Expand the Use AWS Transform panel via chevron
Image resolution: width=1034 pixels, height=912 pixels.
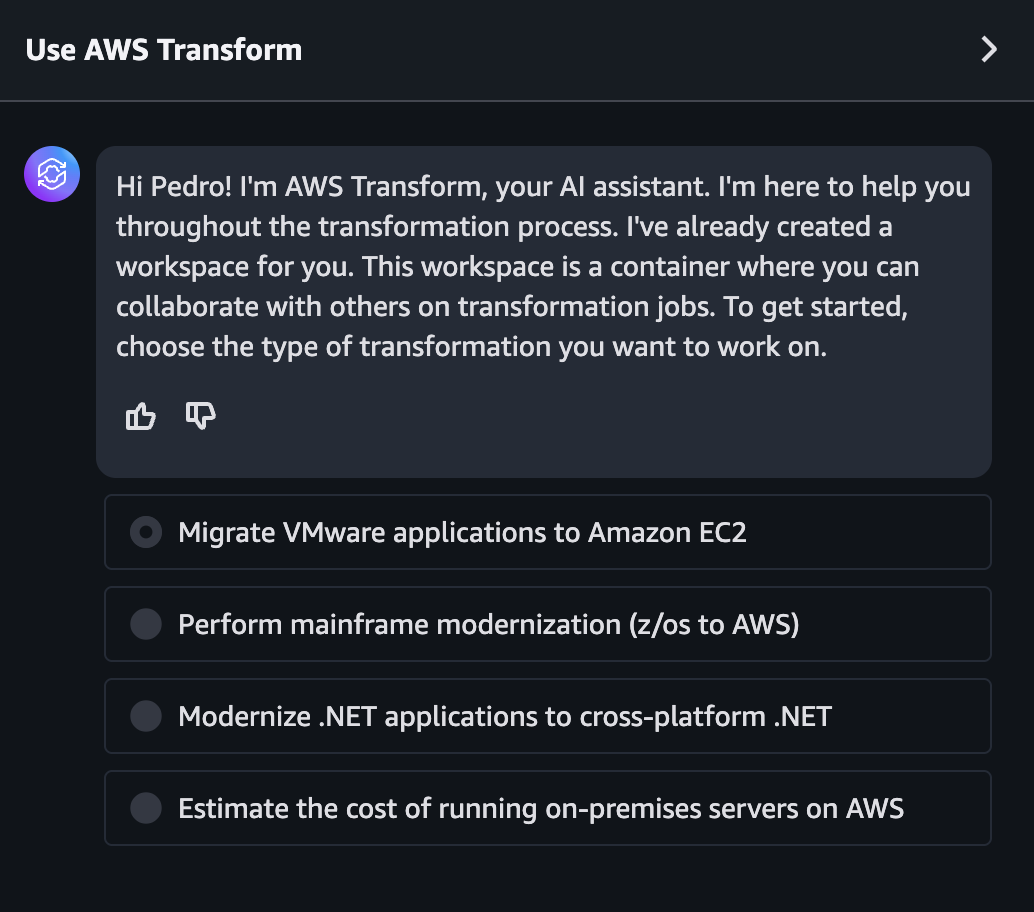[x=989, y=49]
